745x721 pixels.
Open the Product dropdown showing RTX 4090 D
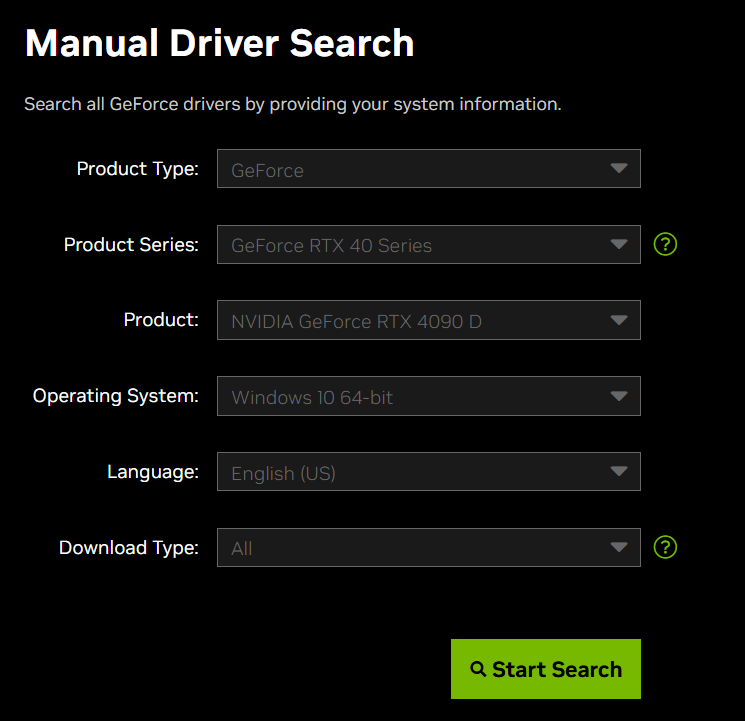(x=429, y=320)
